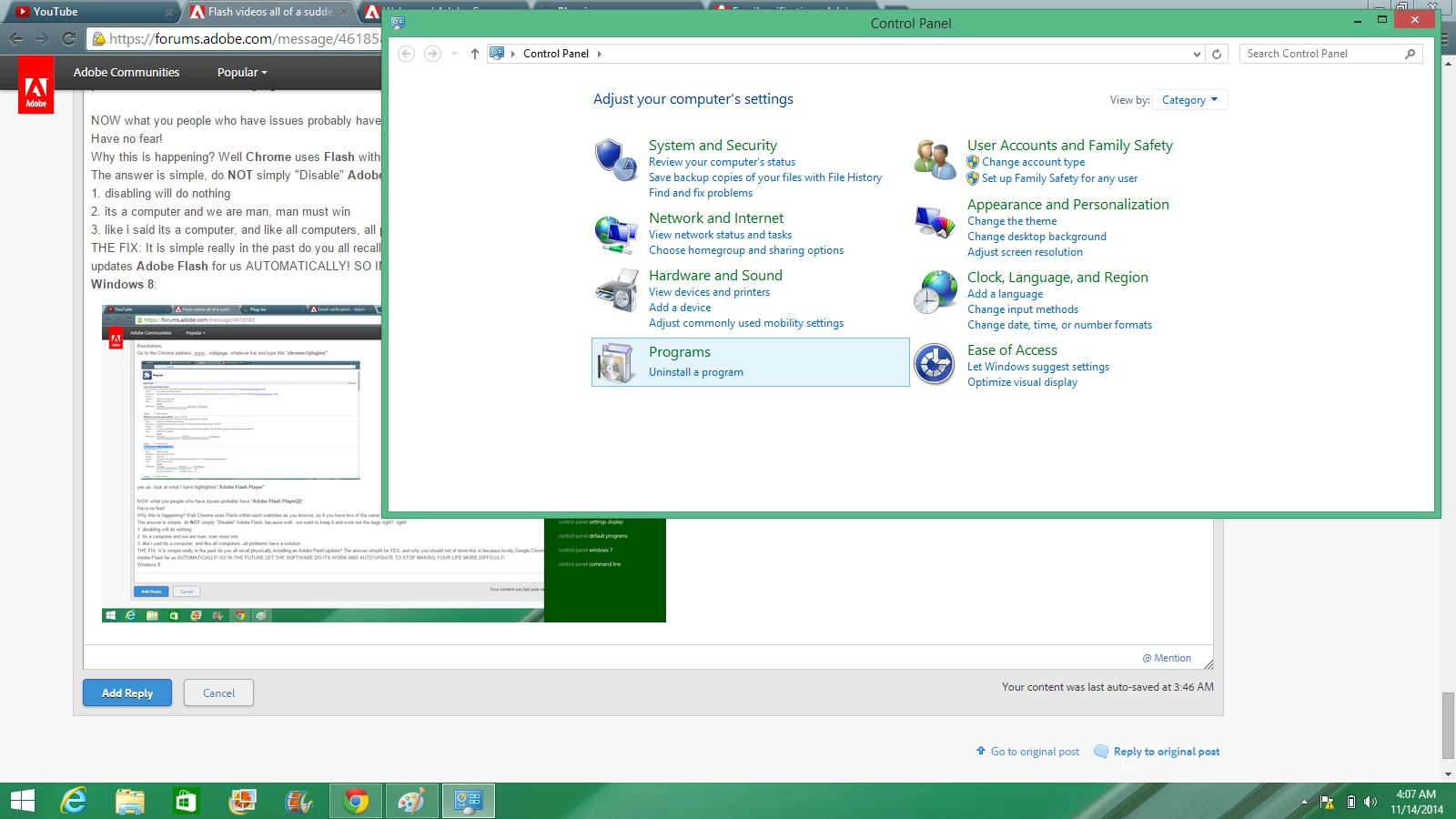This screenshot has height=819, width=1456.
Task: Click Set up Family Safety for any user
Action: (1059, 178)
